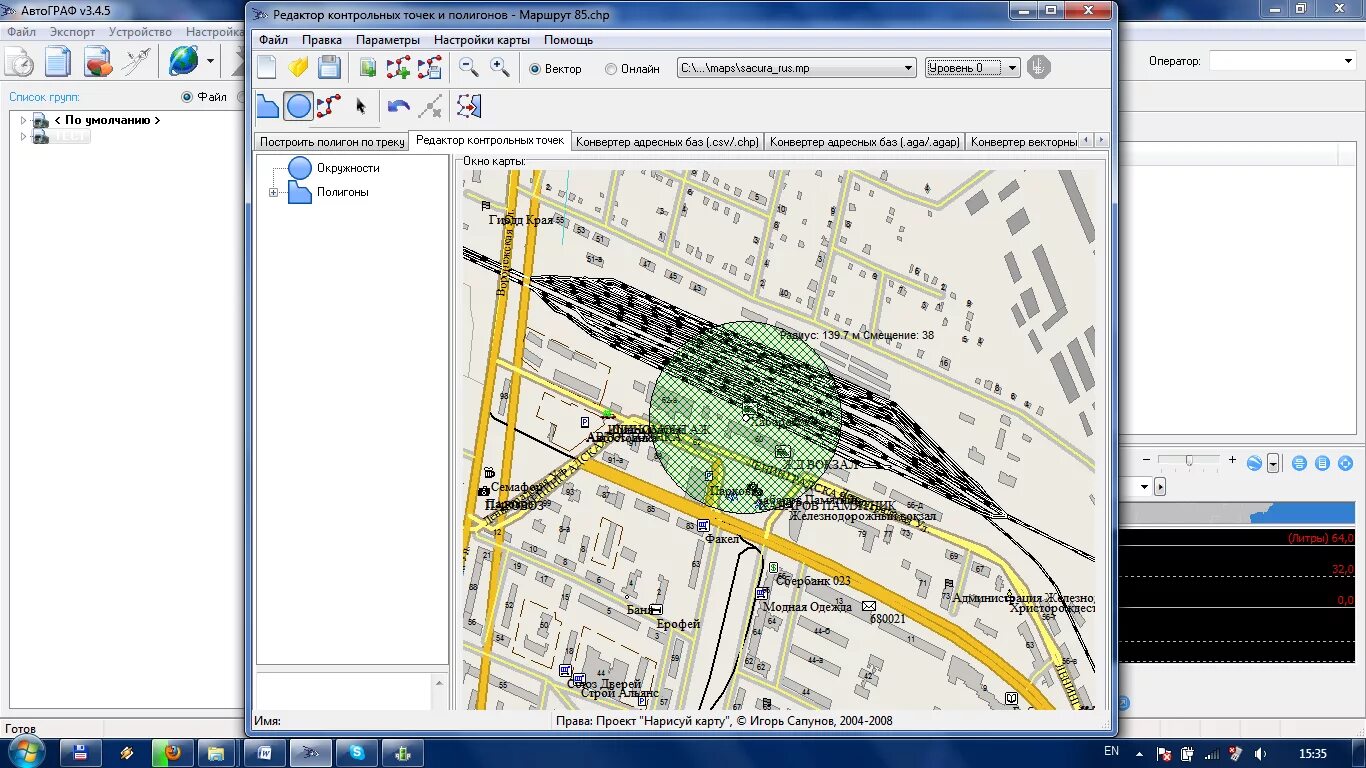
Task: Click the zoom slider handle in AutoGRAPH
Action: [x=1189, y=460]
